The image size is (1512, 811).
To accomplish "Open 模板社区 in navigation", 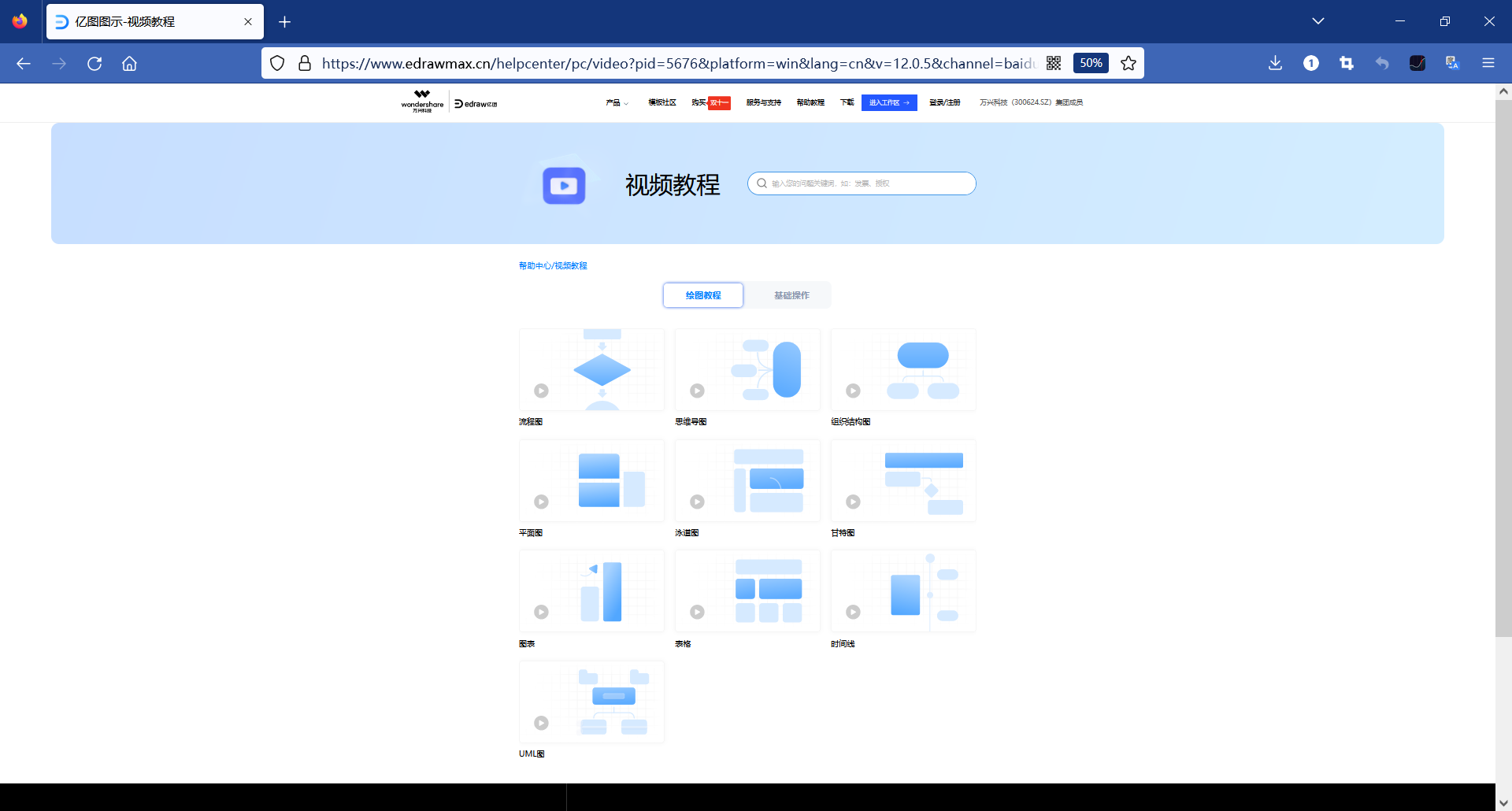I will coord(662,102).
